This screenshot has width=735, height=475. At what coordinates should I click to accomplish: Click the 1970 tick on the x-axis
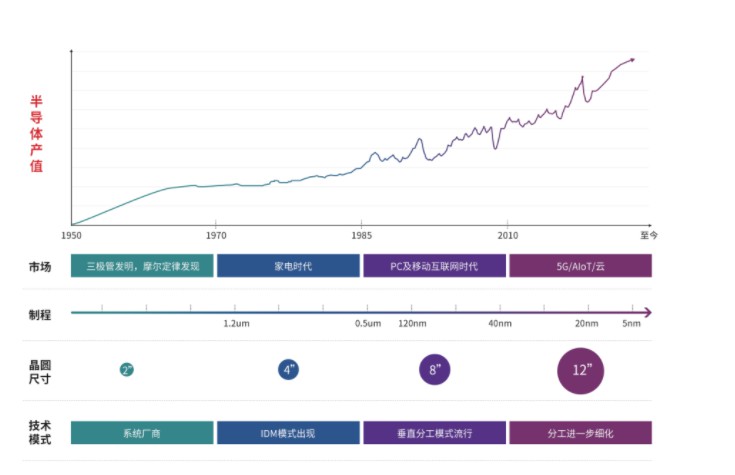pyautogui.click(x=216, y=222)
